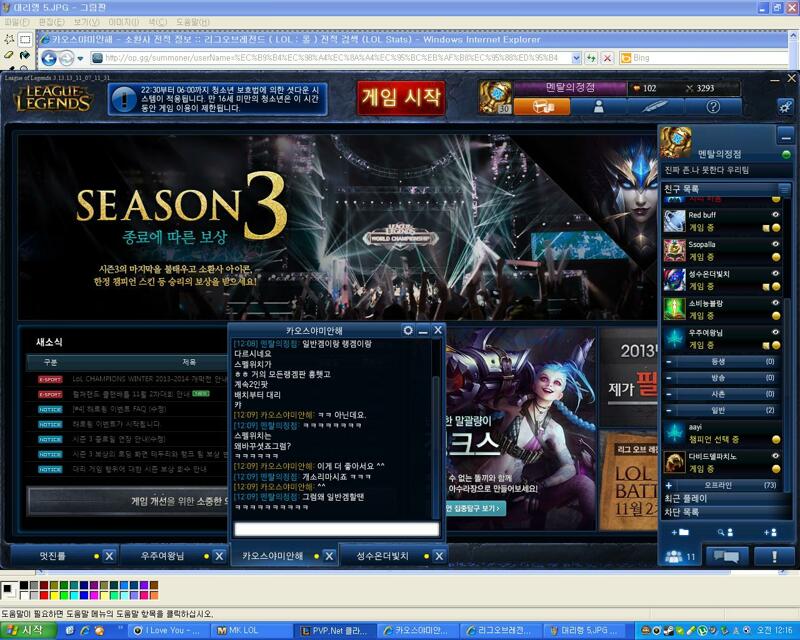Screen dimensions: 800x640
Task: Open the Paint 보기 menu
Action: pyautogui.click(x=86, y=22)
